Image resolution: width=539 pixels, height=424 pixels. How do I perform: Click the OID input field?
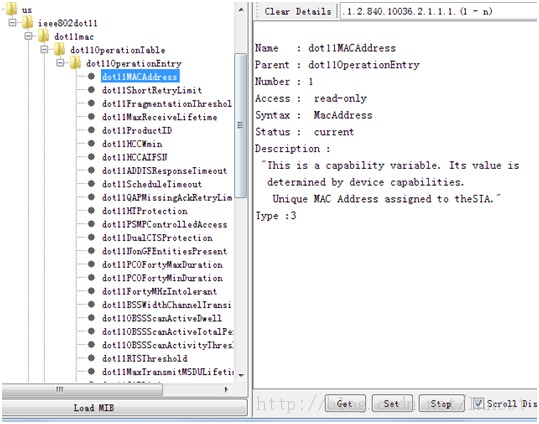438,11
